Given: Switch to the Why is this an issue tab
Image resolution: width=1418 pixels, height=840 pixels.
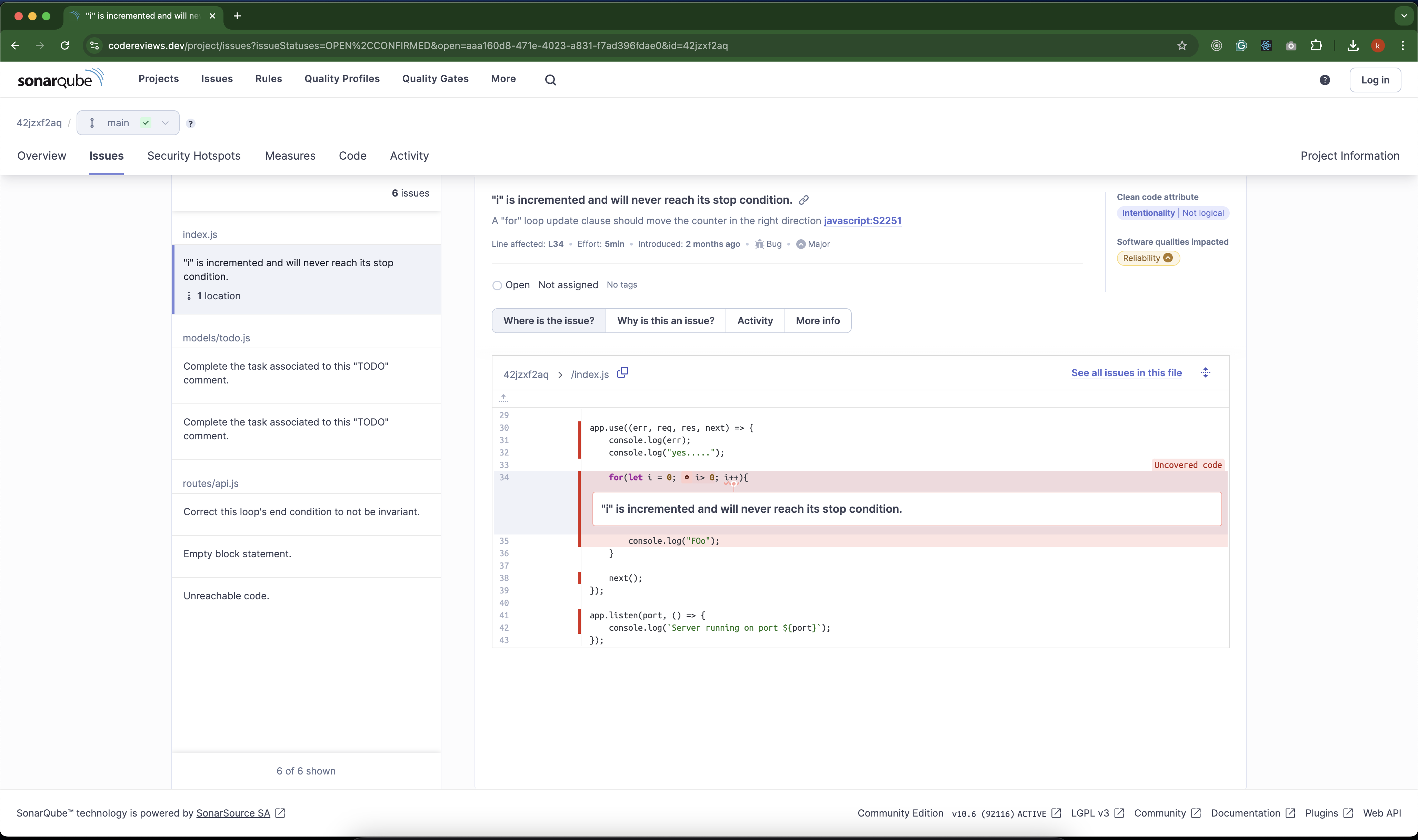Looking at the screenshot, I should coord(665,320).
